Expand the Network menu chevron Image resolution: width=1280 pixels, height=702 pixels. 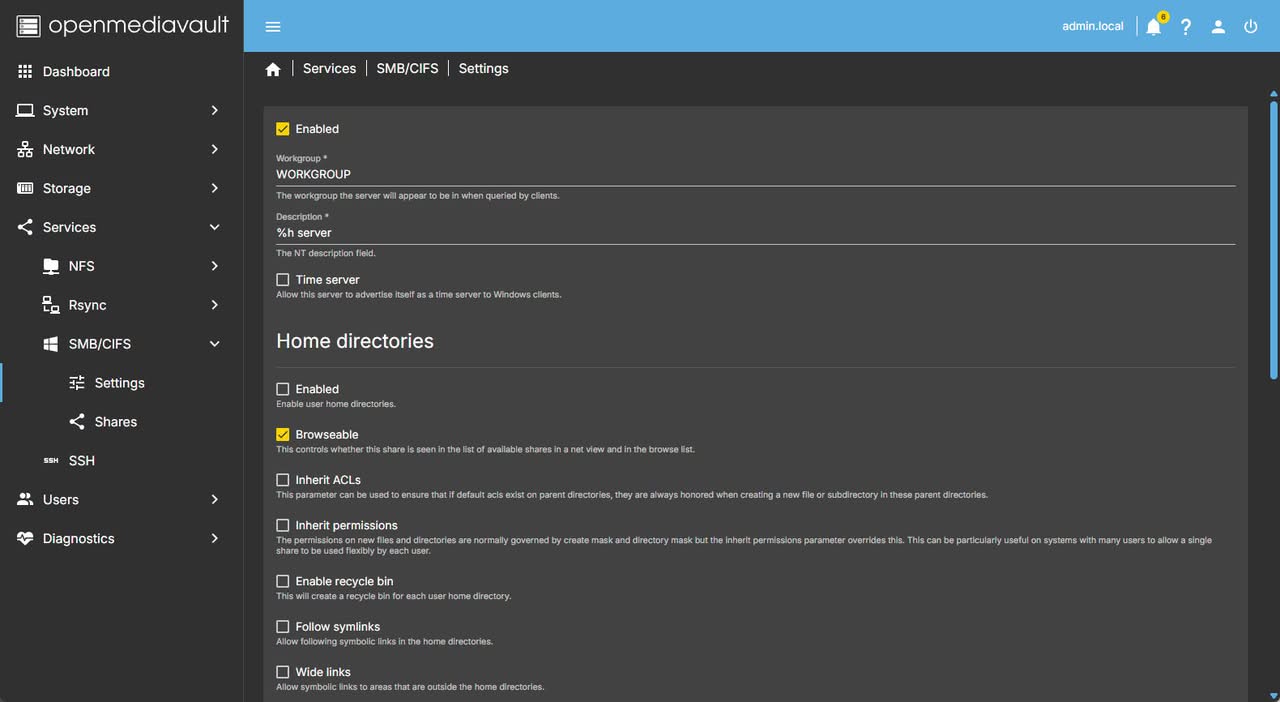214,149
